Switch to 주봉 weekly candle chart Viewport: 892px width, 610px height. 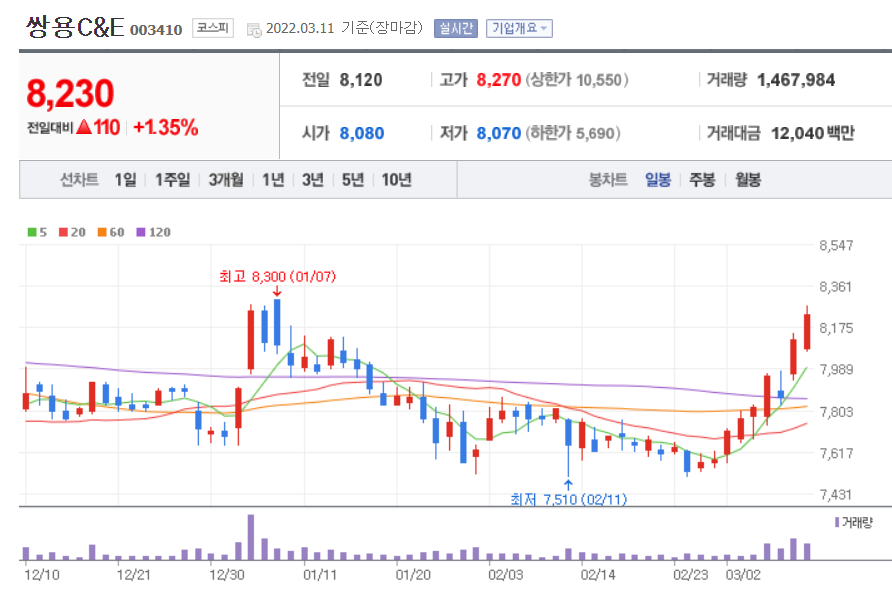tap(702, 180)
